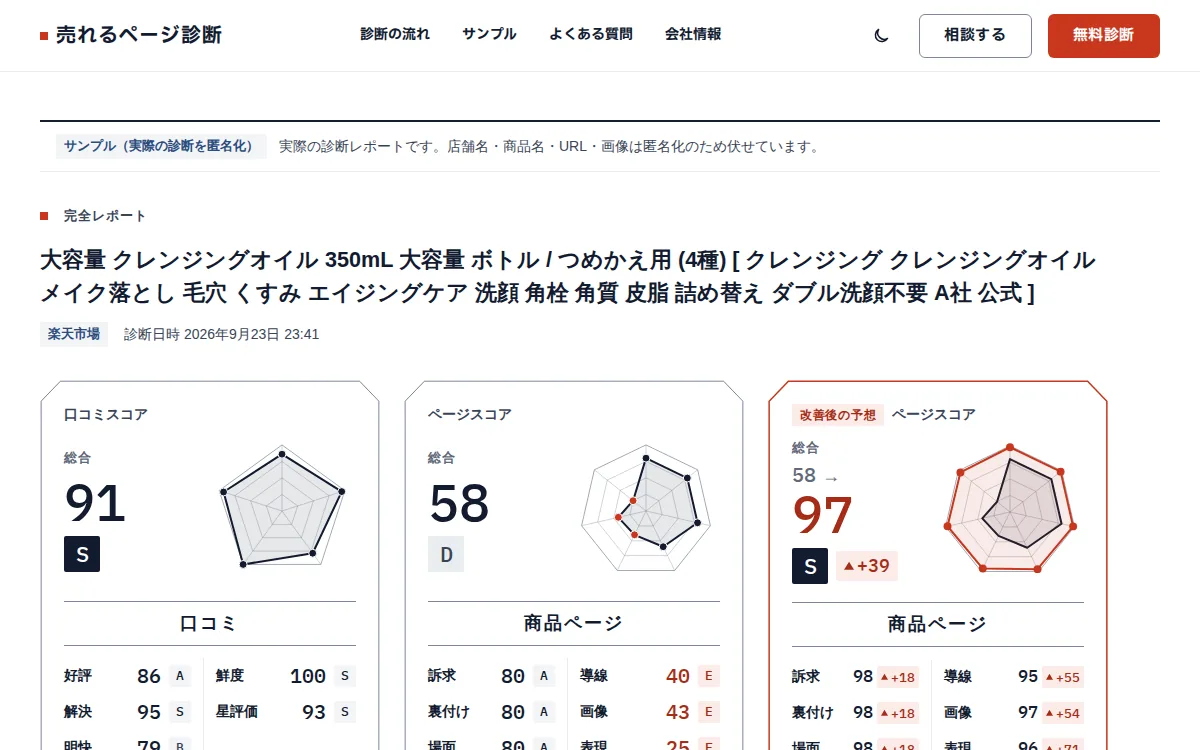Click the product title heading text
The image size is (1200, 750).
(x=568, y=277)
